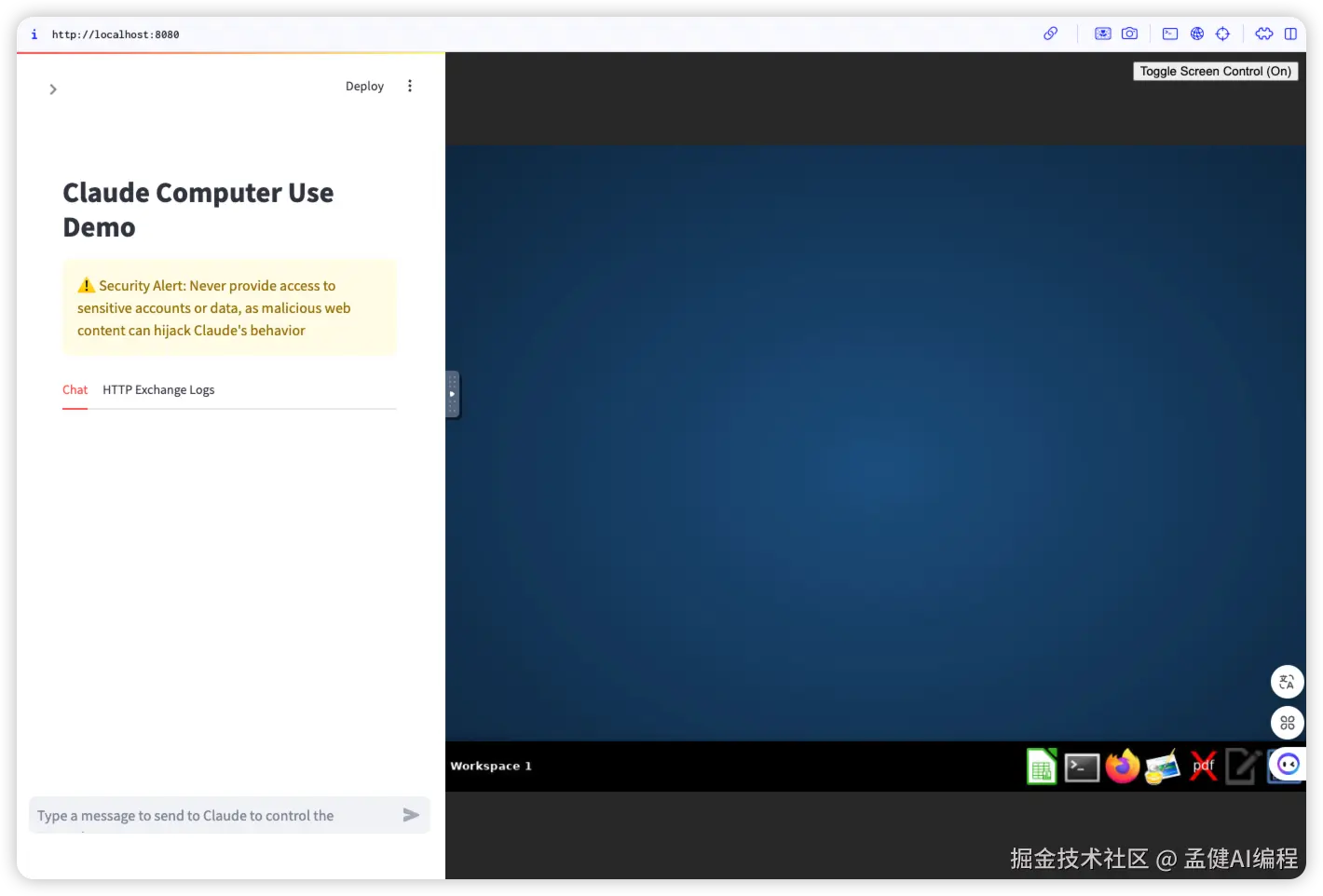Click the Workspace 1 label

(x=491, y=766)
